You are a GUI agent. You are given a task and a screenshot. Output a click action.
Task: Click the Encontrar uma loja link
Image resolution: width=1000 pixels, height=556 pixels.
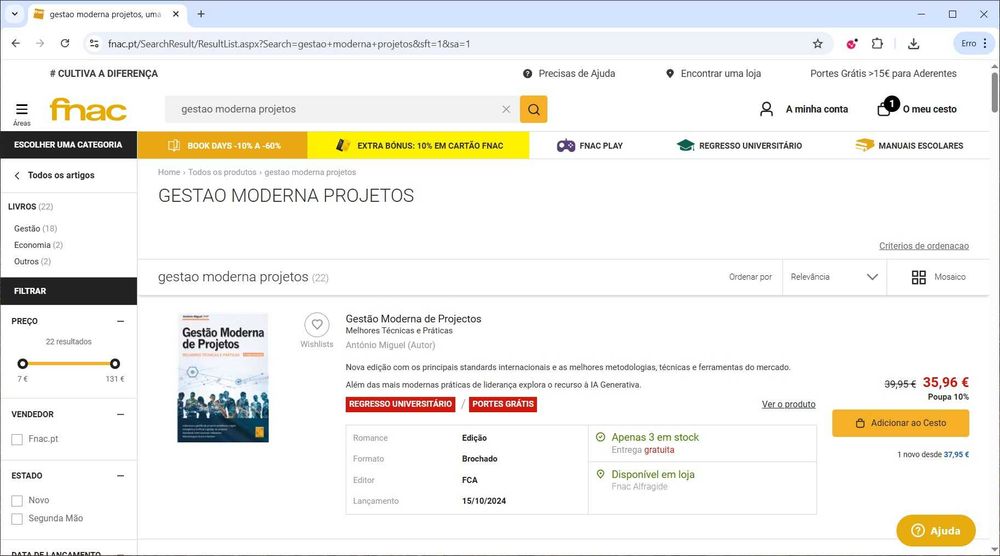point(721,73)
